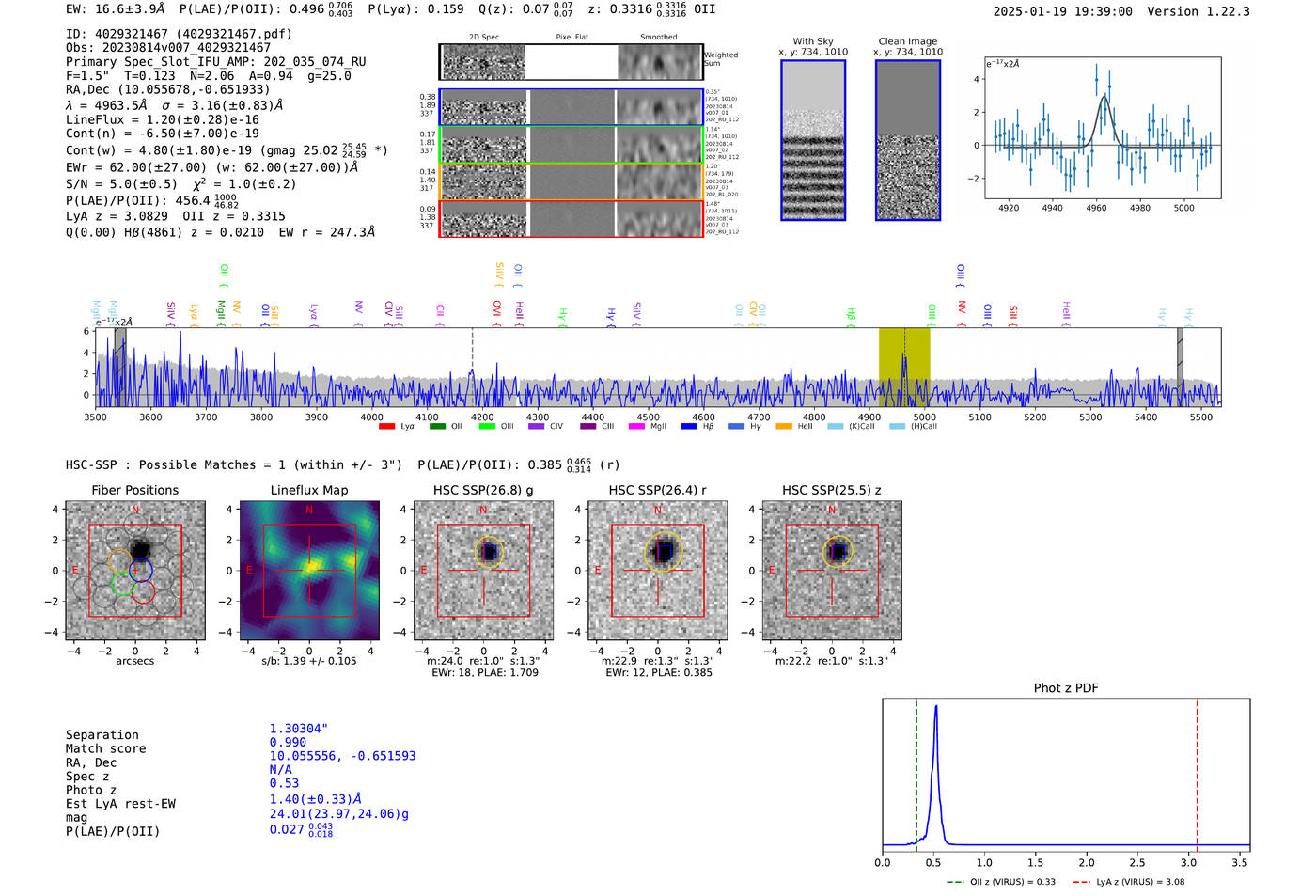Screen dimensions: 1316x896
Task: Select the Fiber Positions panel image
Action: [135, 571]
